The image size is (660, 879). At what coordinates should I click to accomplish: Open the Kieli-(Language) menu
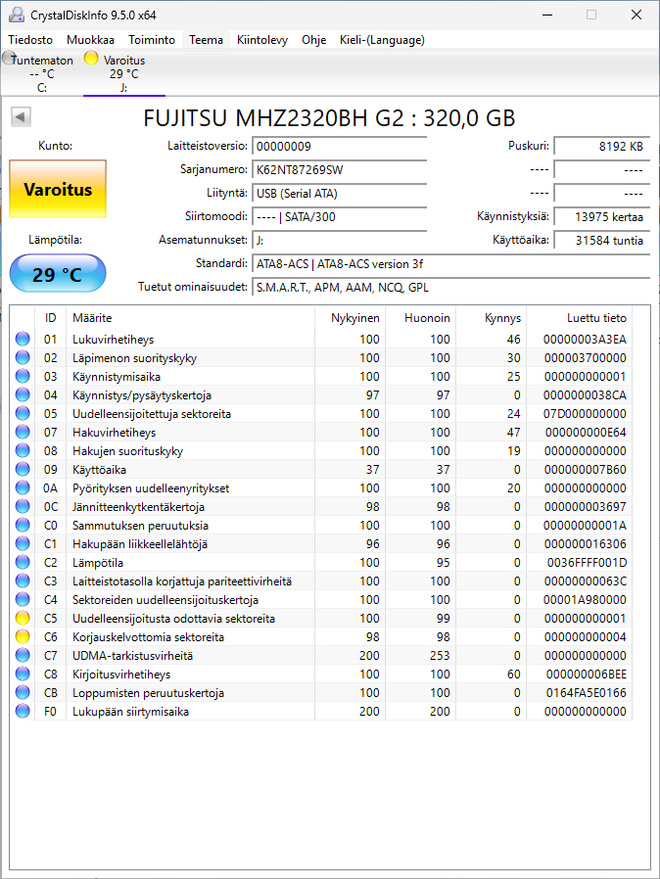point(382,40)
